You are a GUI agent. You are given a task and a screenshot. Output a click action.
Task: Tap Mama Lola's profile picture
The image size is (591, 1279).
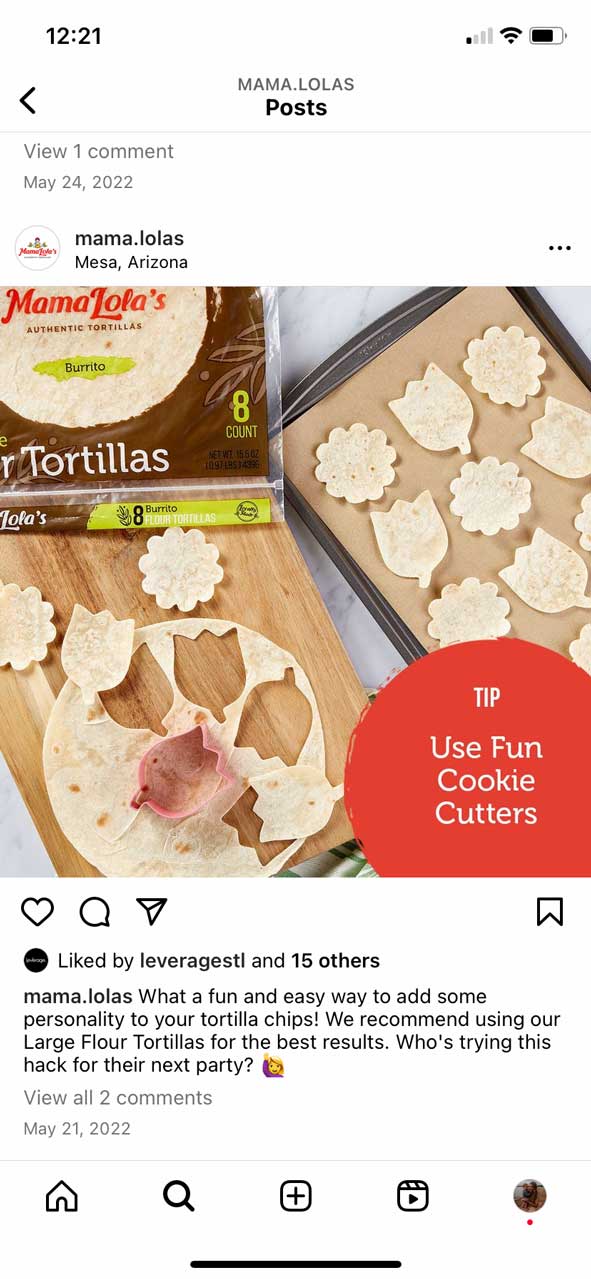point(38,248)
